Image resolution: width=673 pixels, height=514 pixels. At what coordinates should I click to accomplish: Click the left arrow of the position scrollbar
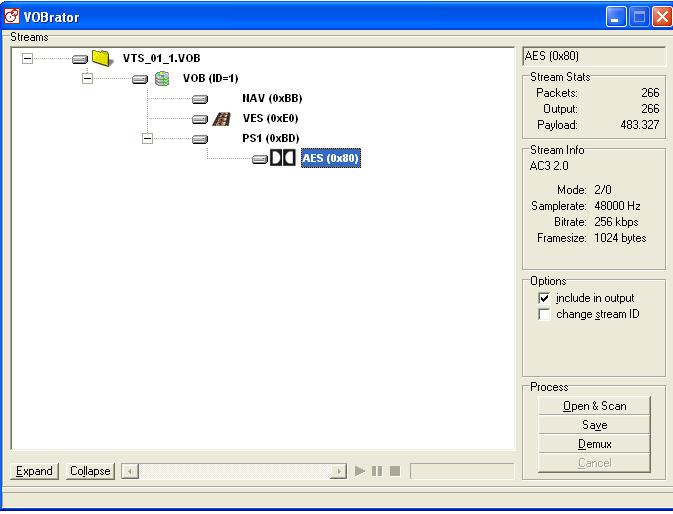tap(130, 472)
